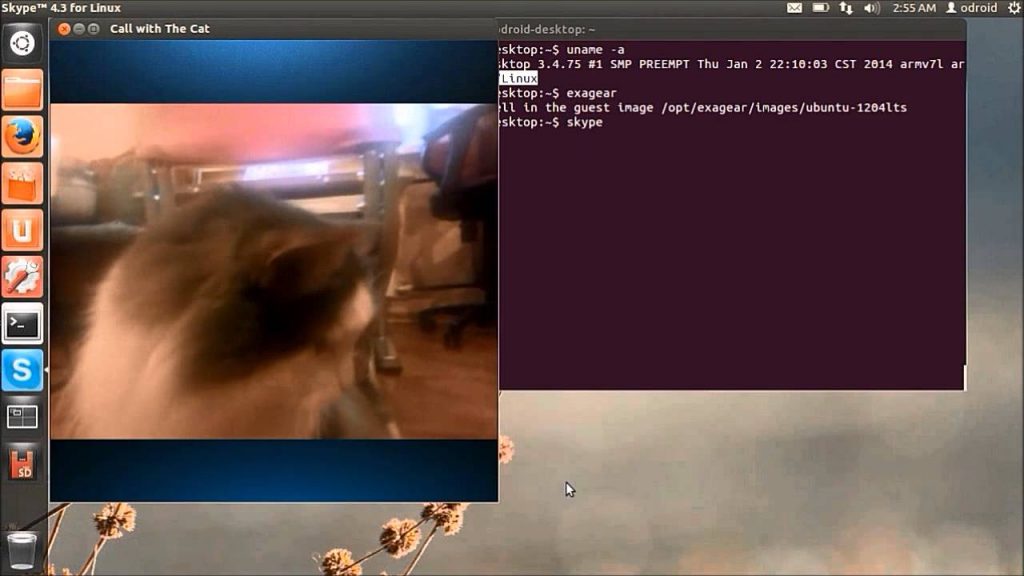
Task: Open System Settings wrench and gear icon
Action: (22, 277)
